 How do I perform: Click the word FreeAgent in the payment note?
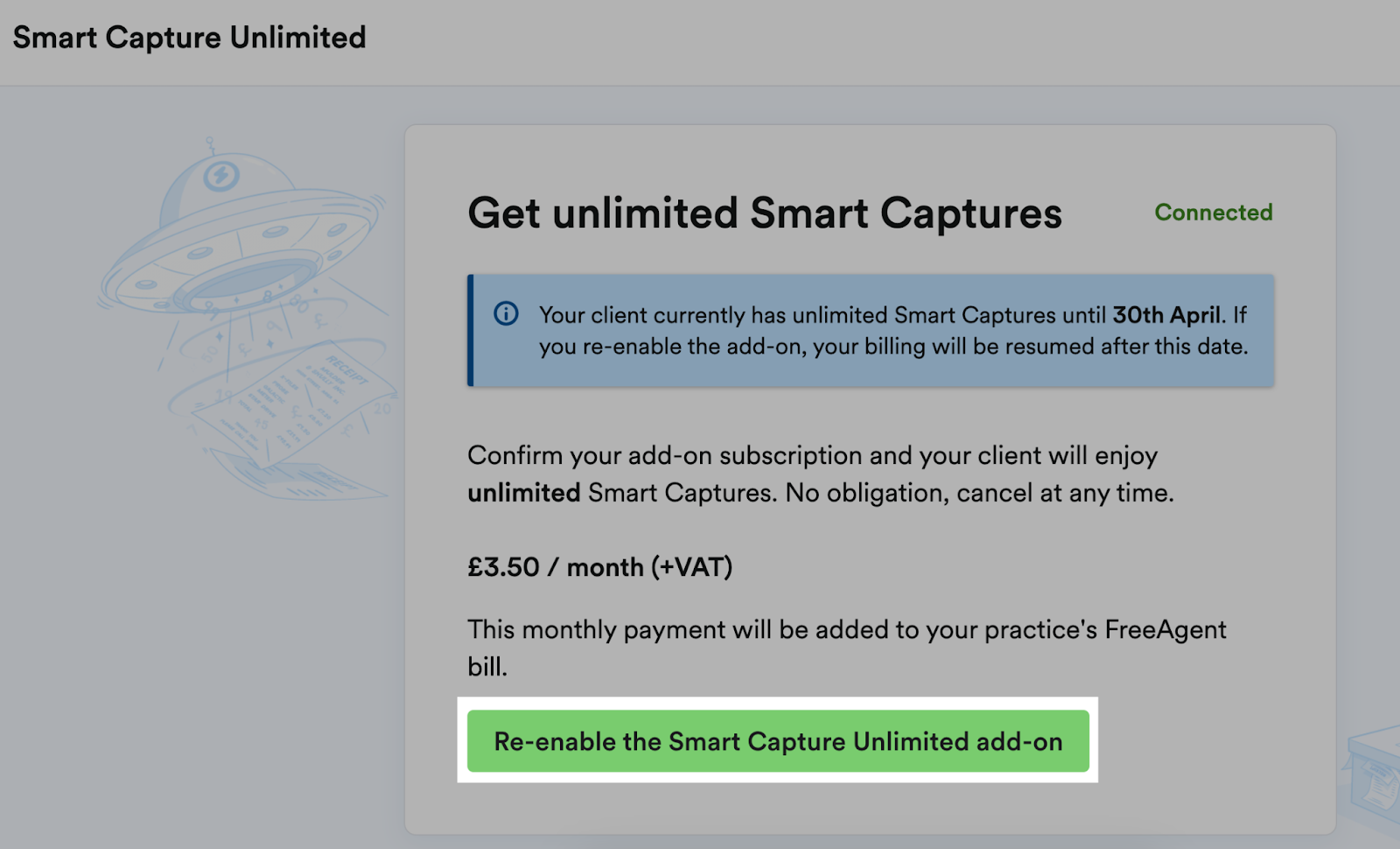point(1165,630)
